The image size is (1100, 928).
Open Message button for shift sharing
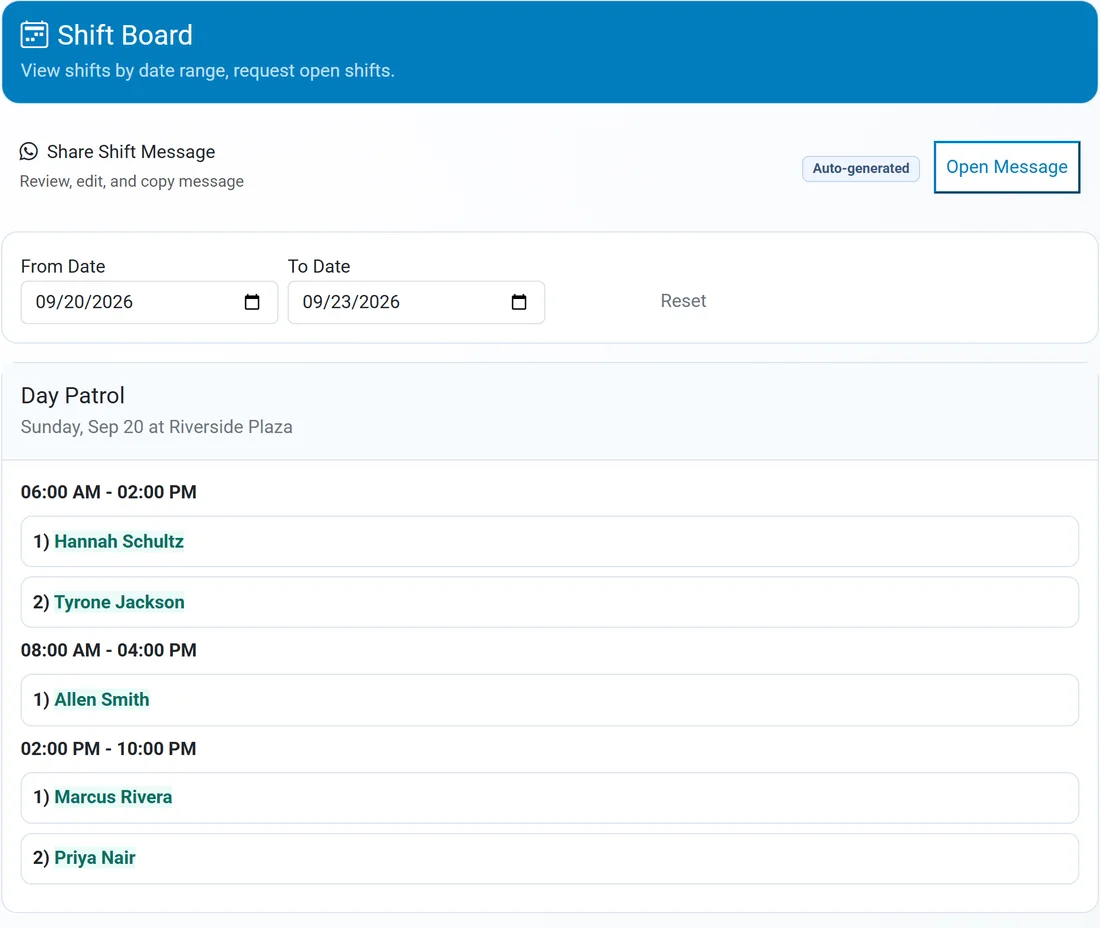click(1007, 167)
